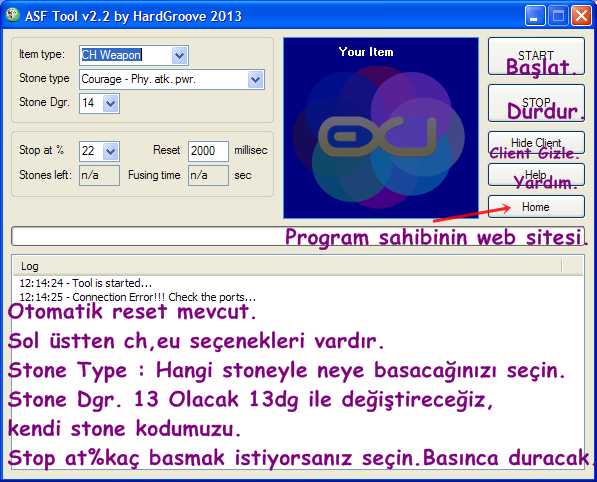This screenshot has height=482, width=597.
Task: Click the START button
Action: [x=536, y=56]
